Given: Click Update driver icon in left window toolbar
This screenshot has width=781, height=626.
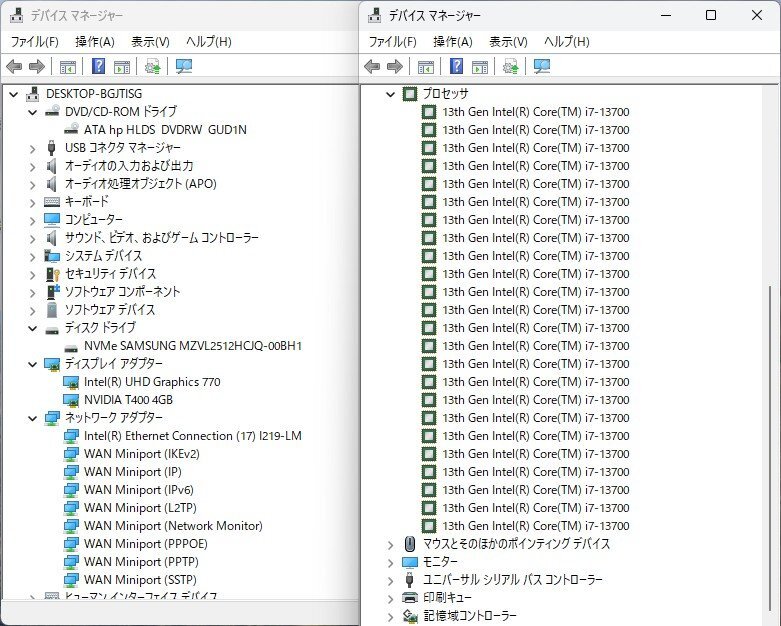Looking at the screenshot, I should pyautogui.click(x=152, y=66).
